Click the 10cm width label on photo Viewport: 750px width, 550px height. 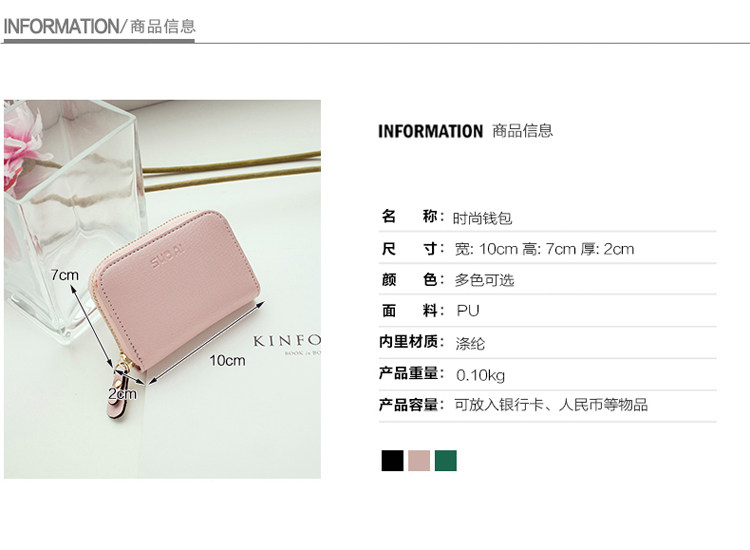[x=227, y=360]
